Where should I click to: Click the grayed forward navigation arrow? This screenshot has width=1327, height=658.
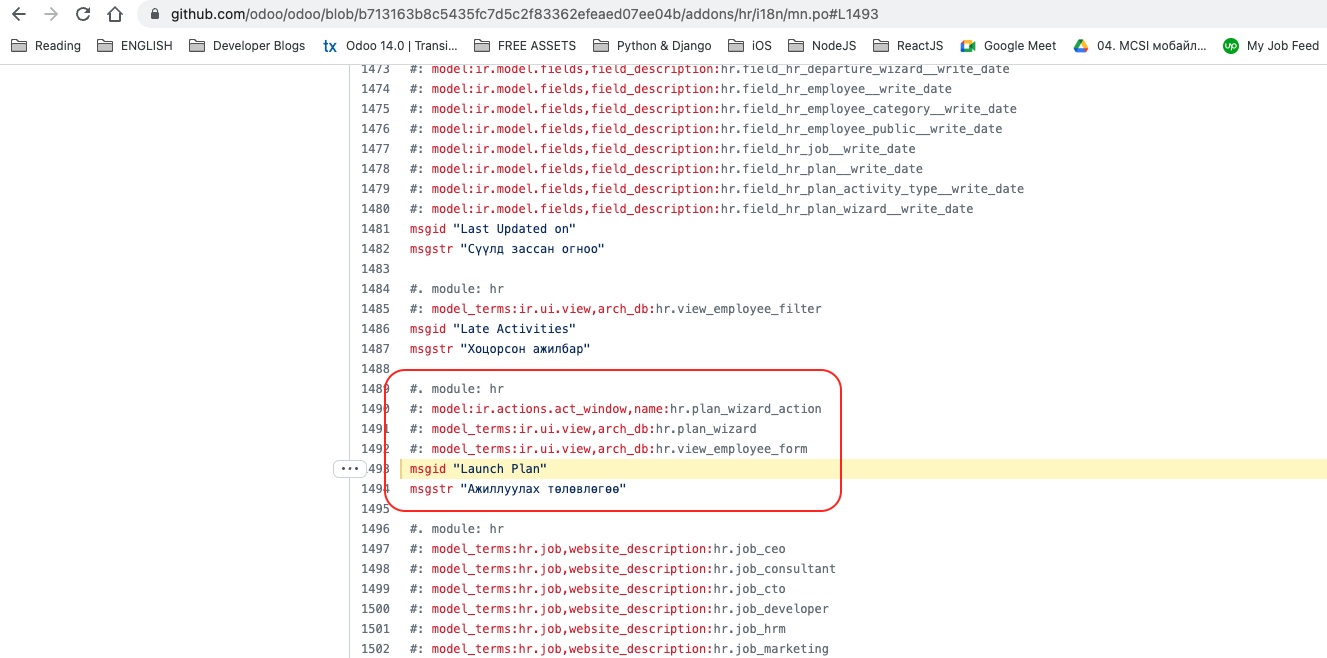[x=51, y=15]
